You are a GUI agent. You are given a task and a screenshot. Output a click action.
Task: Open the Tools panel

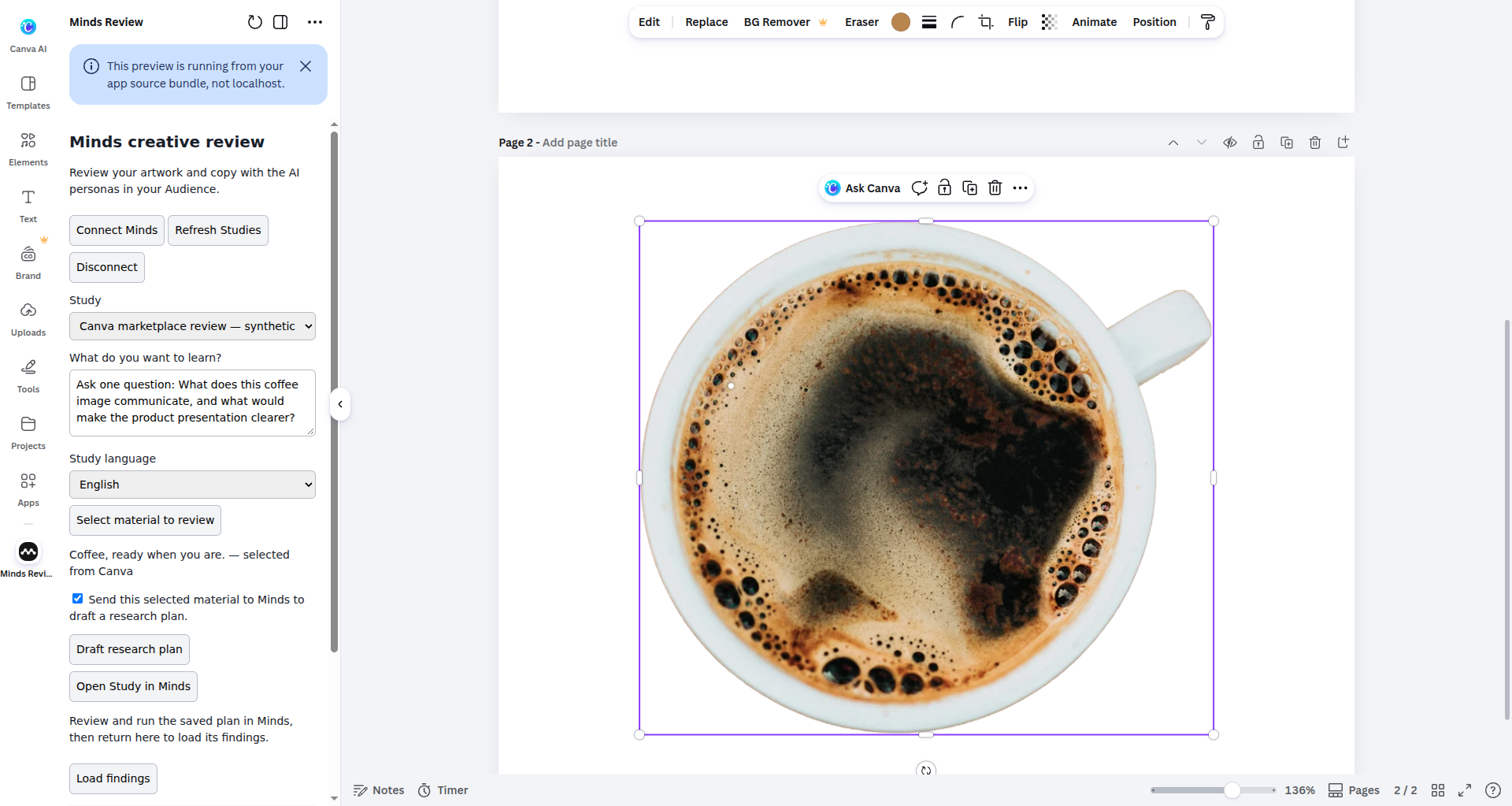(28, 376)
